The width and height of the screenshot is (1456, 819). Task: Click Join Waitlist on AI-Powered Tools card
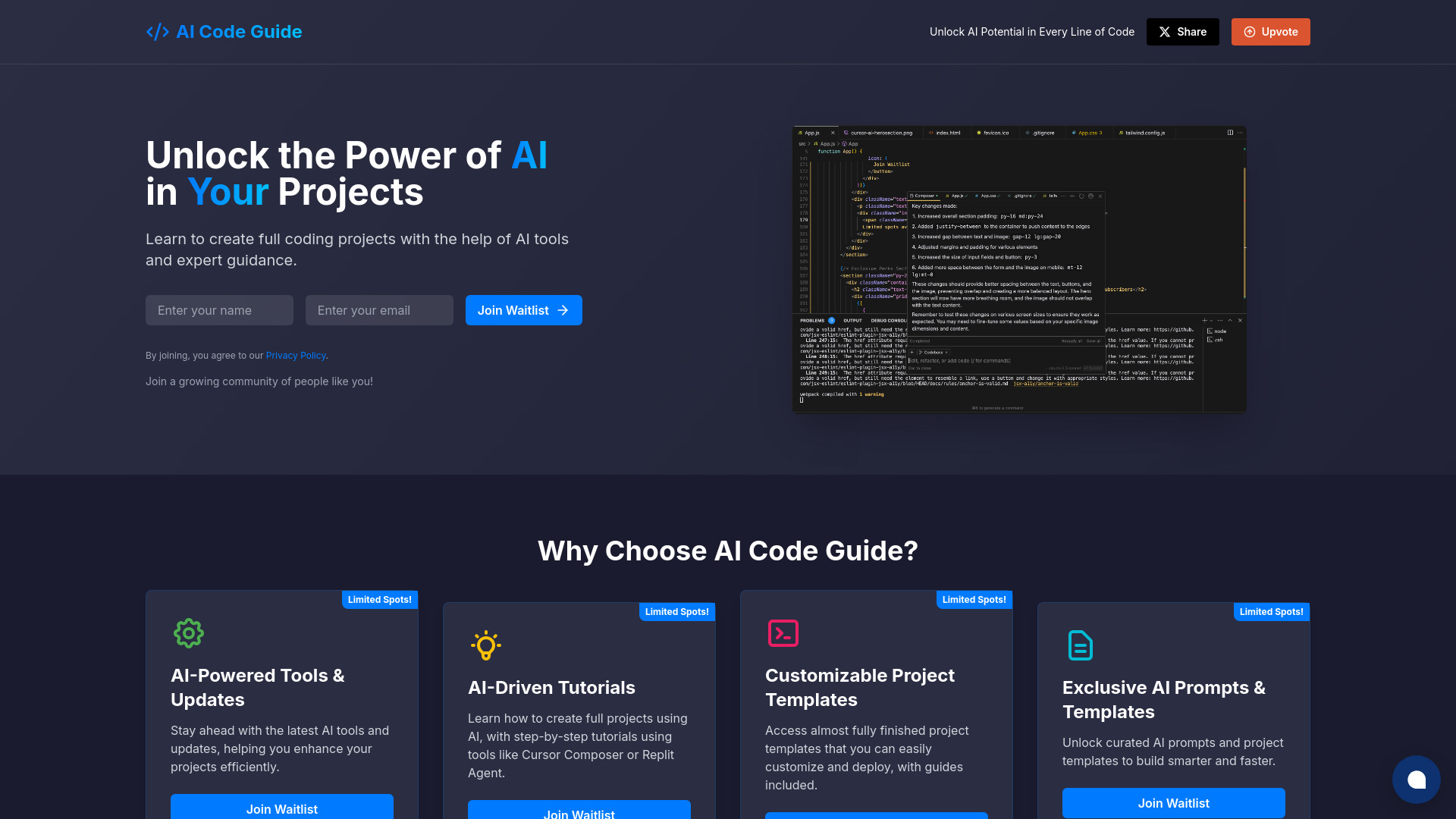pos(282,809)
